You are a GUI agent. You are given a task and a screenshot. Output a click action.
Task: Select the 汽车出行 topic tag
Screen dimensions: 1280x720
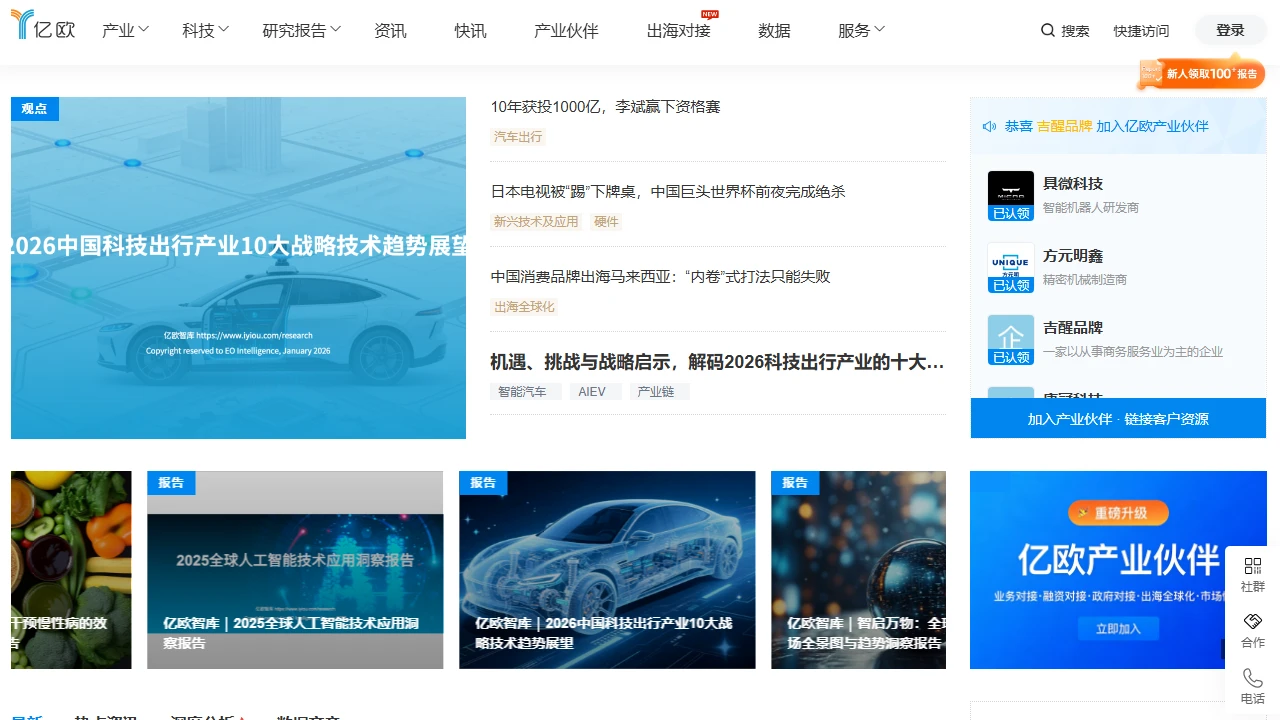point(517,137)
